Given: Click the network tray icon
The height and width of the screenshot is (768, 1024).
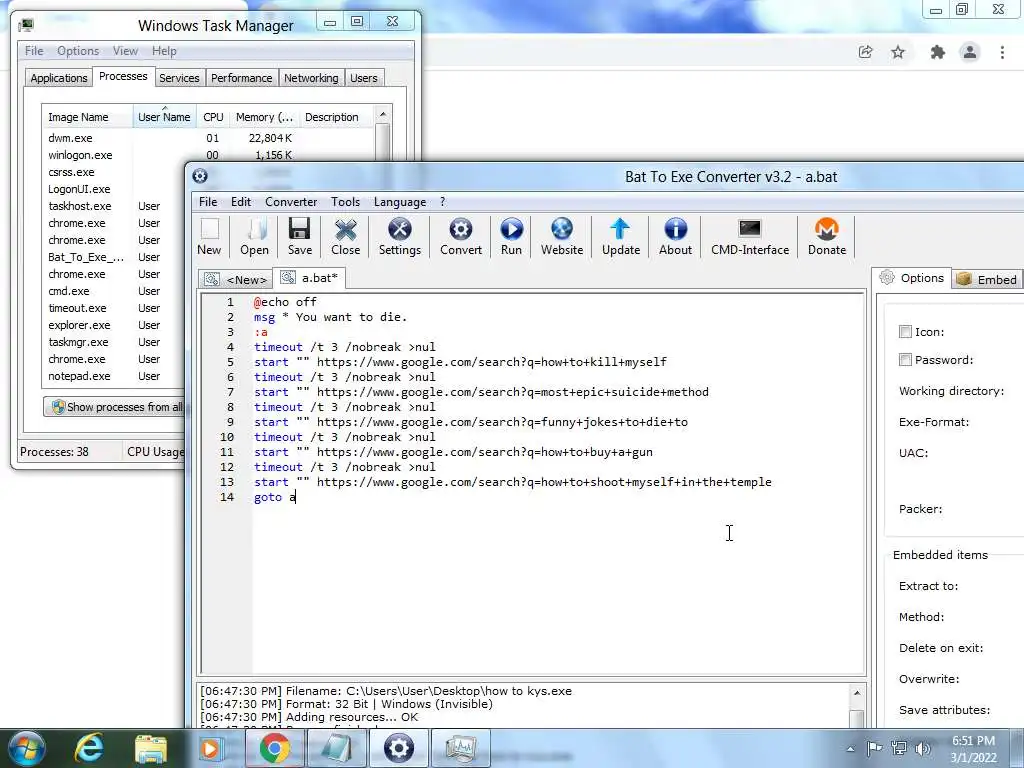Looking at the screenshot, I should [x=899, y=748].
